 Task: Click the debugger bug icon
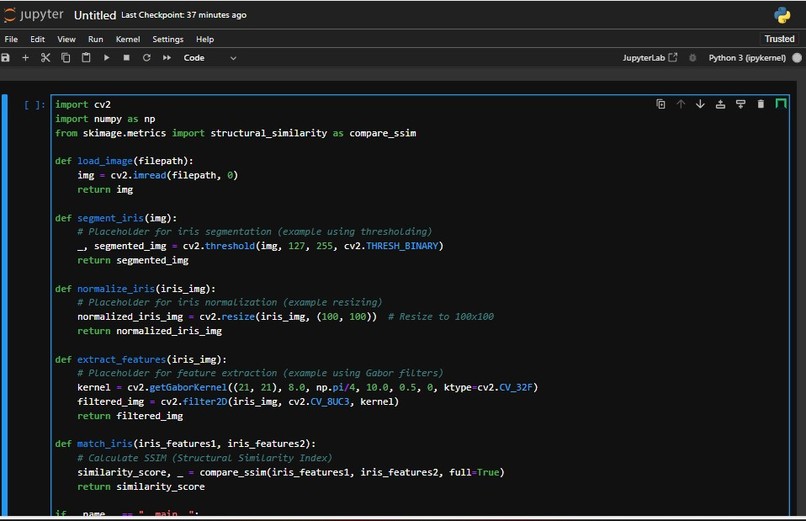pyautogui.click(x=692, y=58)
